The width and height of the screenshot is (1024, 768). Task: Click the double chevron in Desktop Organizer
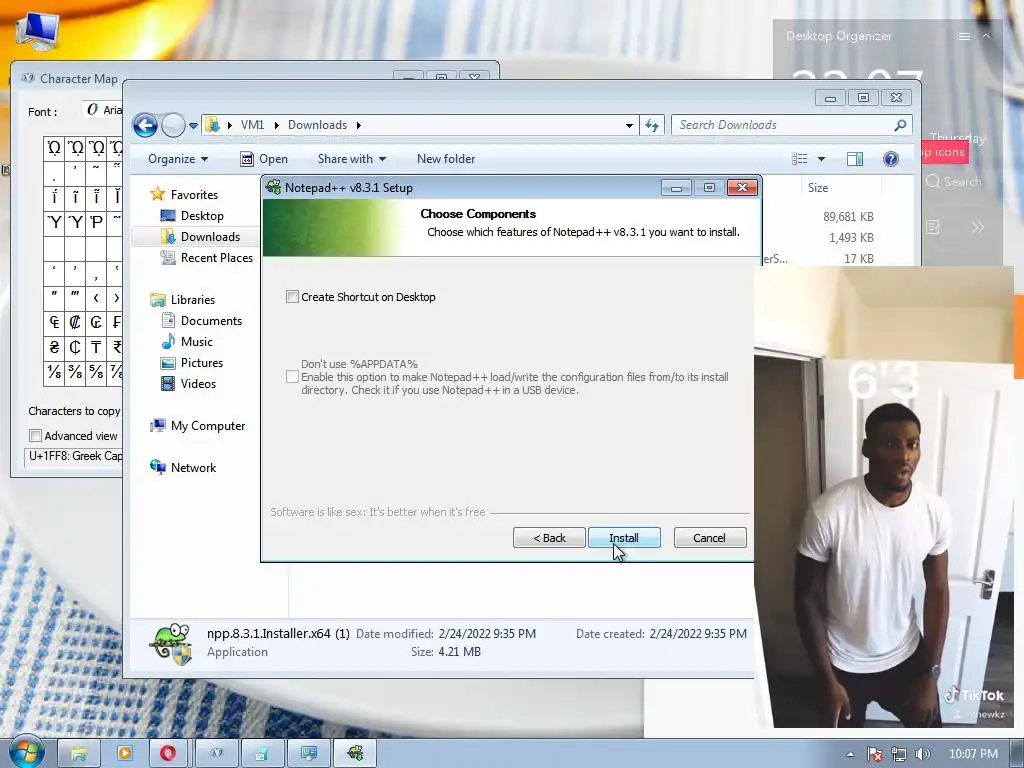coord(978,227)
